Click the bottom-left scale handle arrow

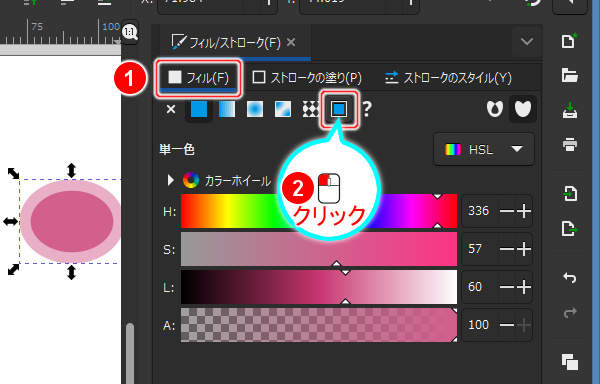pos(13,270)
